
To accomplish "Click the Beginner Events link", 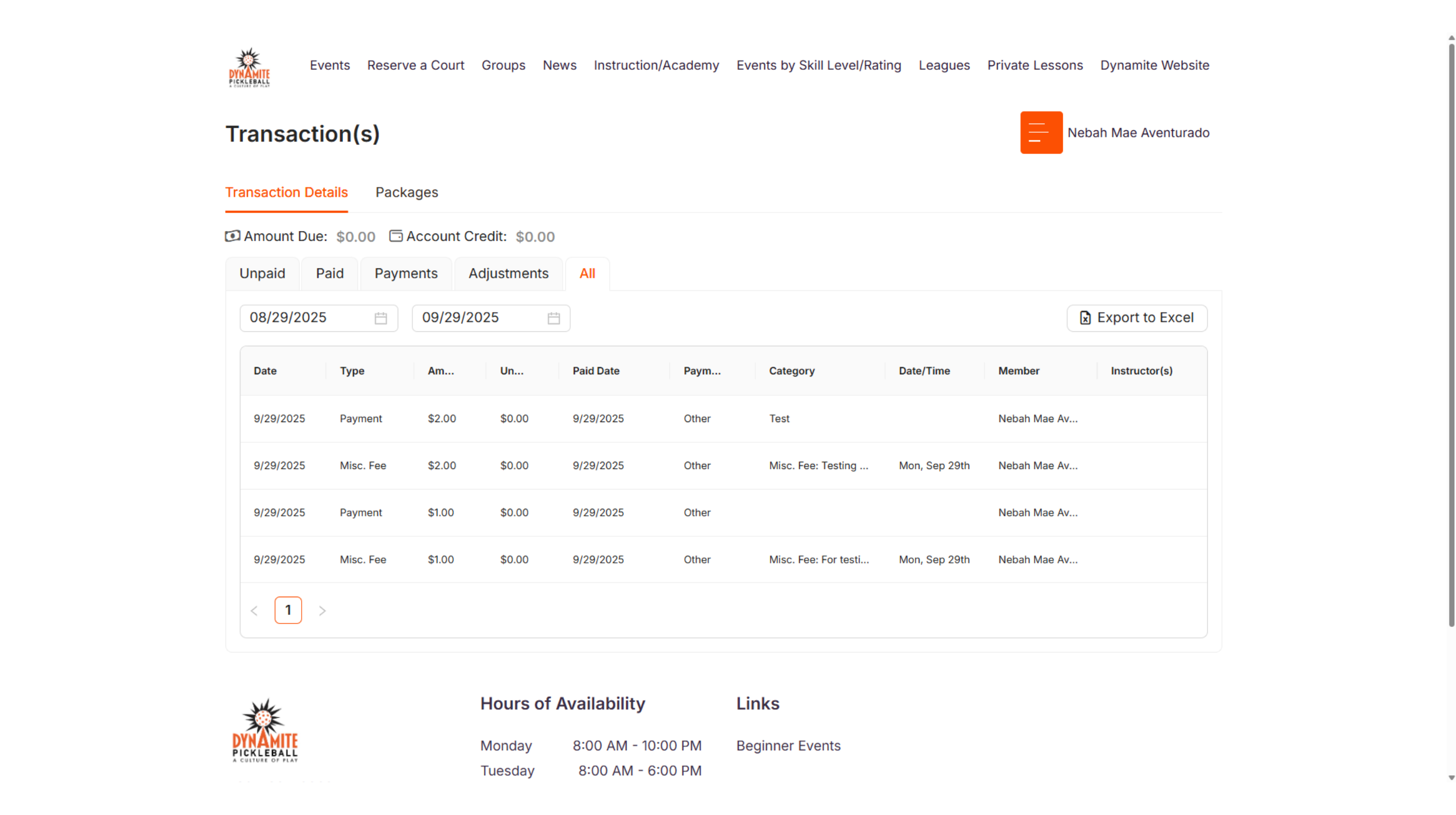I will tap(788, 746).
